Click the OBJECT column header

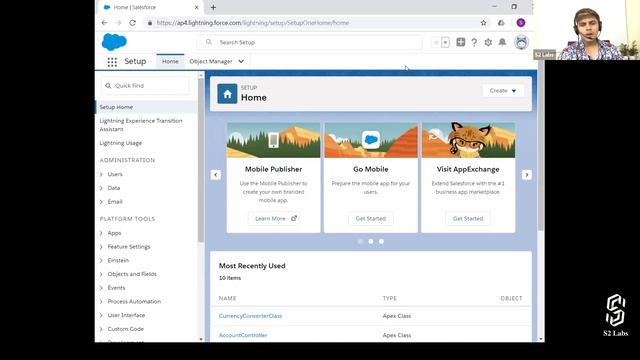tap(511, 298)
